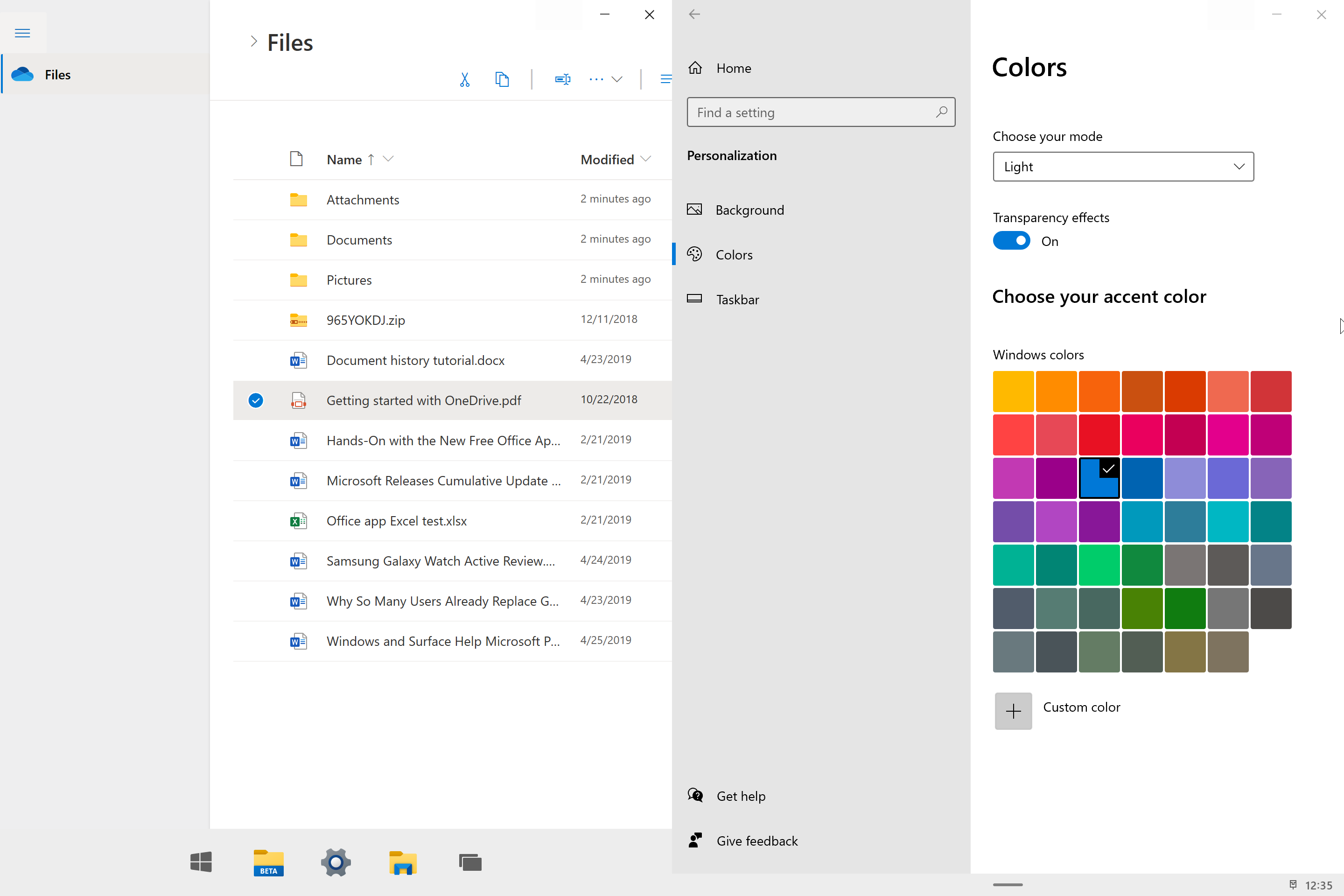This screenshot has height=896, width=1344.
Task: Click the Give feedback link
Action: tap(756, 840)
